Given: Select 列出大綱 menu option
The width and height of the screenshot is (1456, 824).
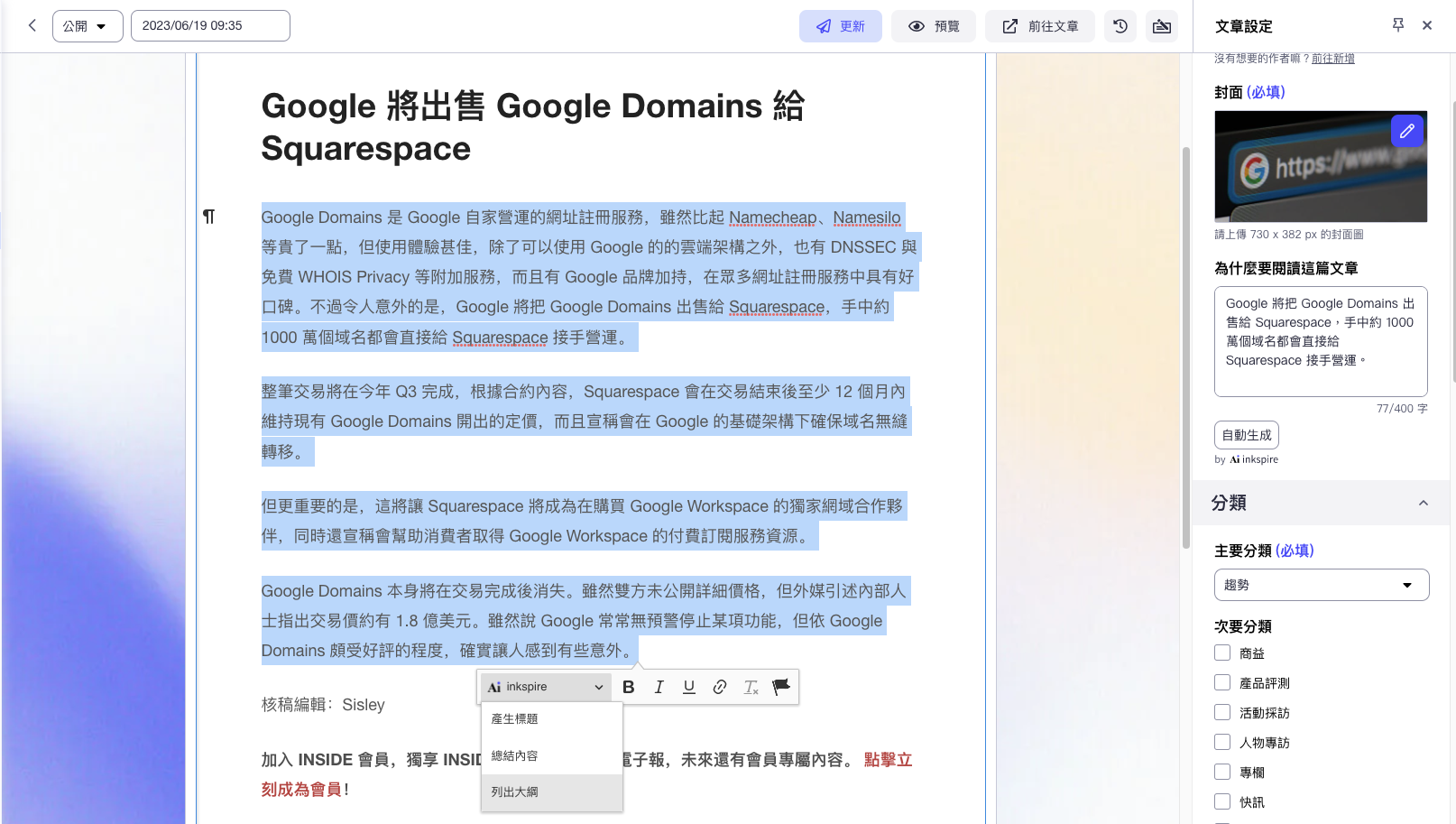Looking at the screenshot, I should (552, 792).
